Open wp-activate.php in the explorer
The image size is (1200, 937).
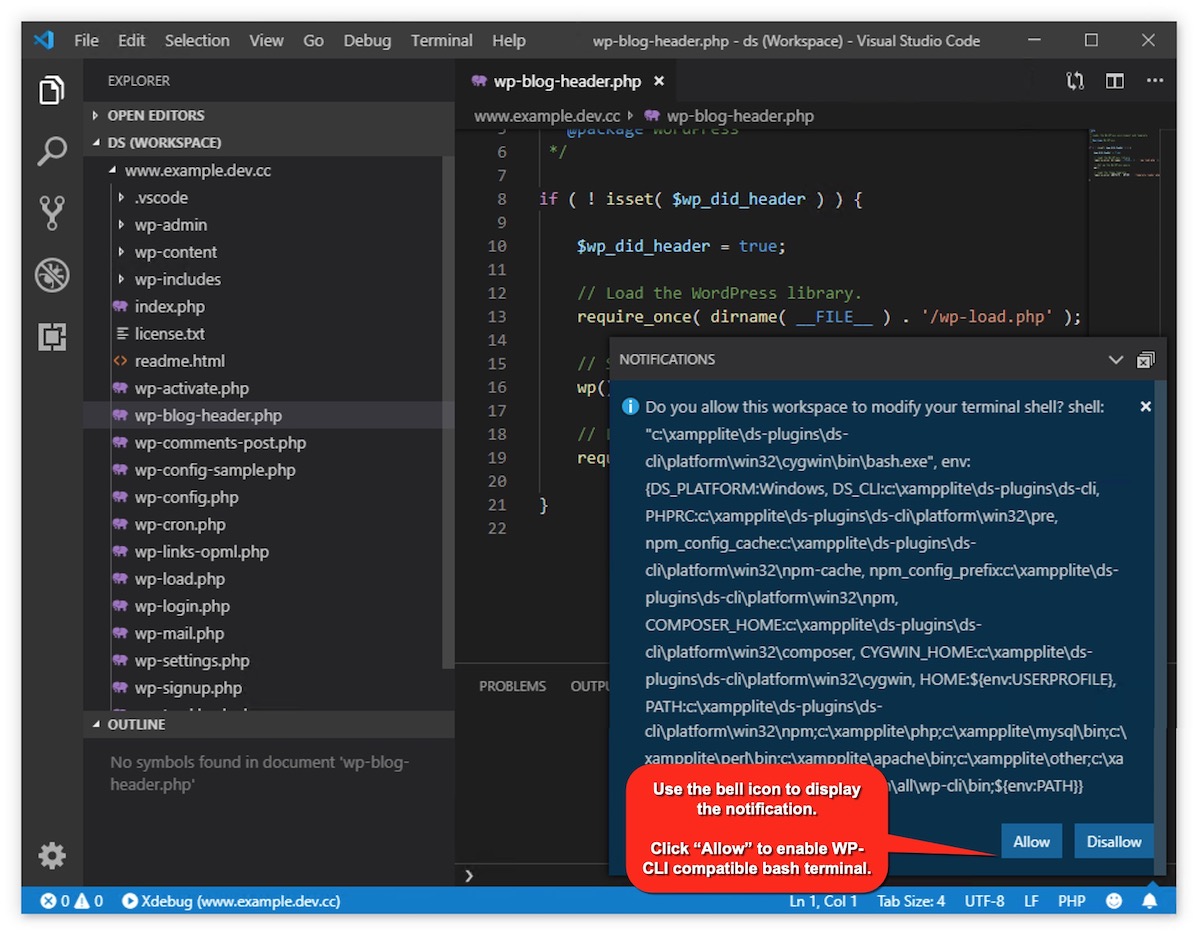[192, 388]
